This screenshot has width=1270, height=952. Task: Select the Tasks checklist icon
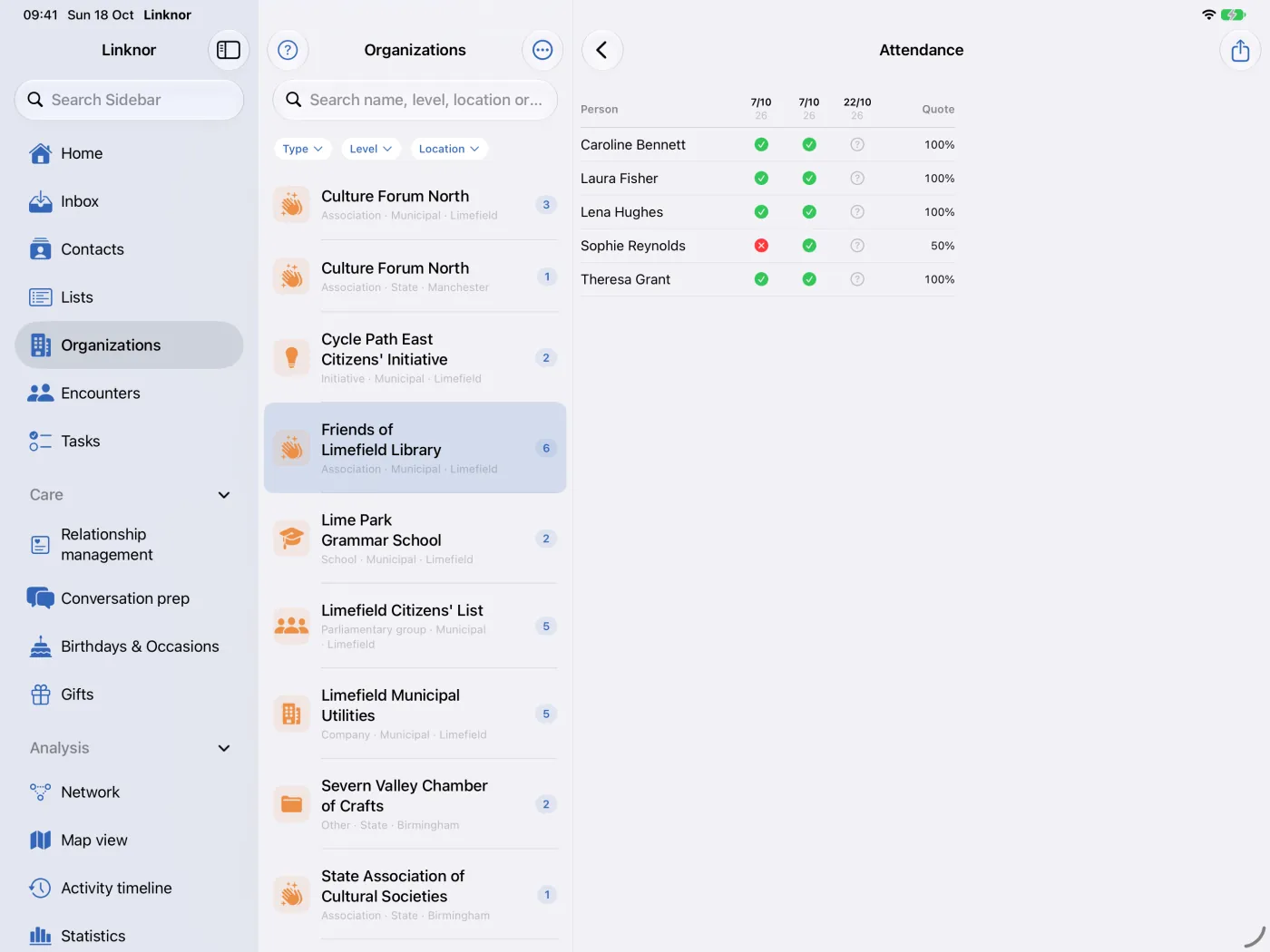(41, 442)
